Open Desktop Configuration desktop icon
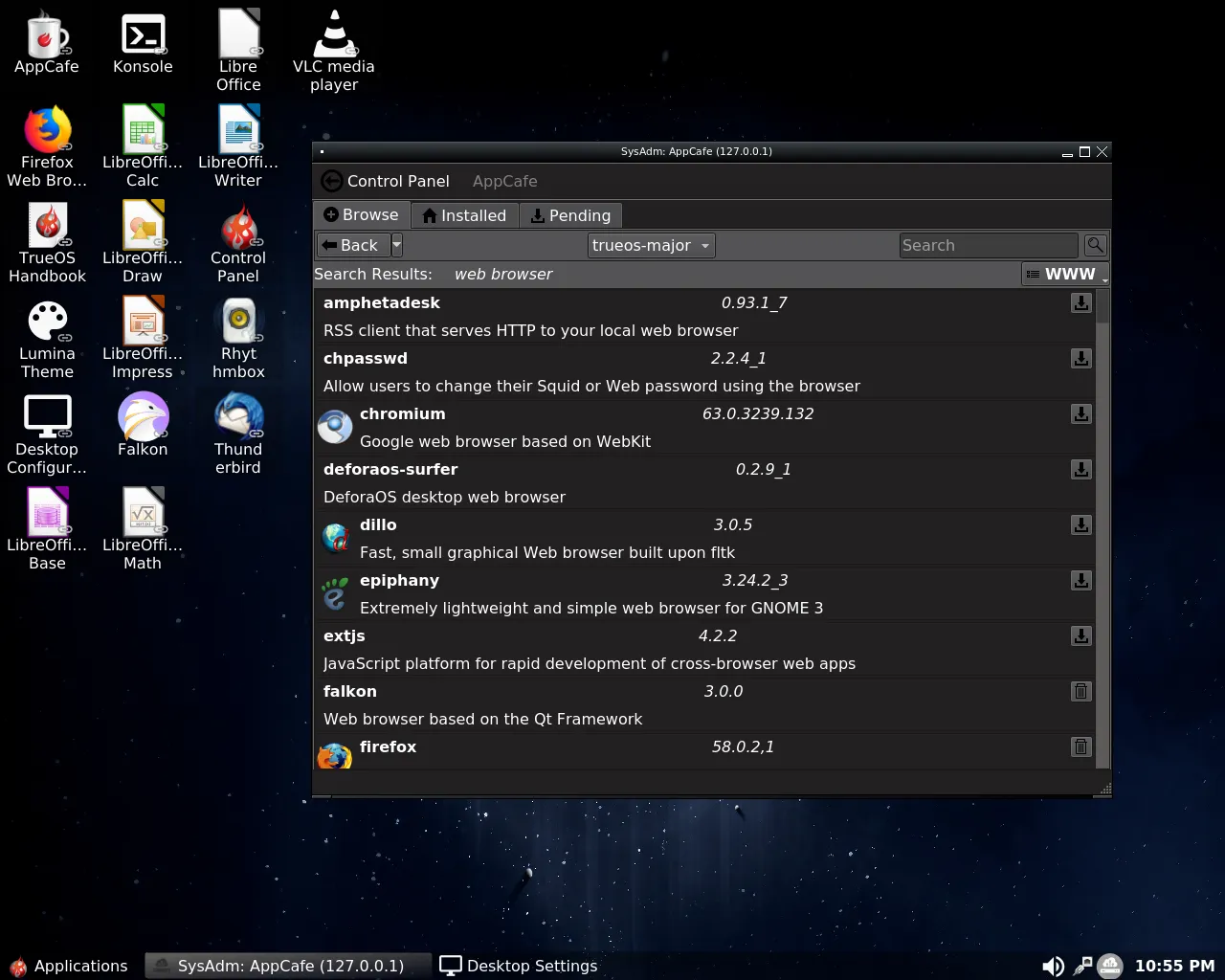Image resolution: width=1225 pixels, height=980 pixels. point(47,434)
